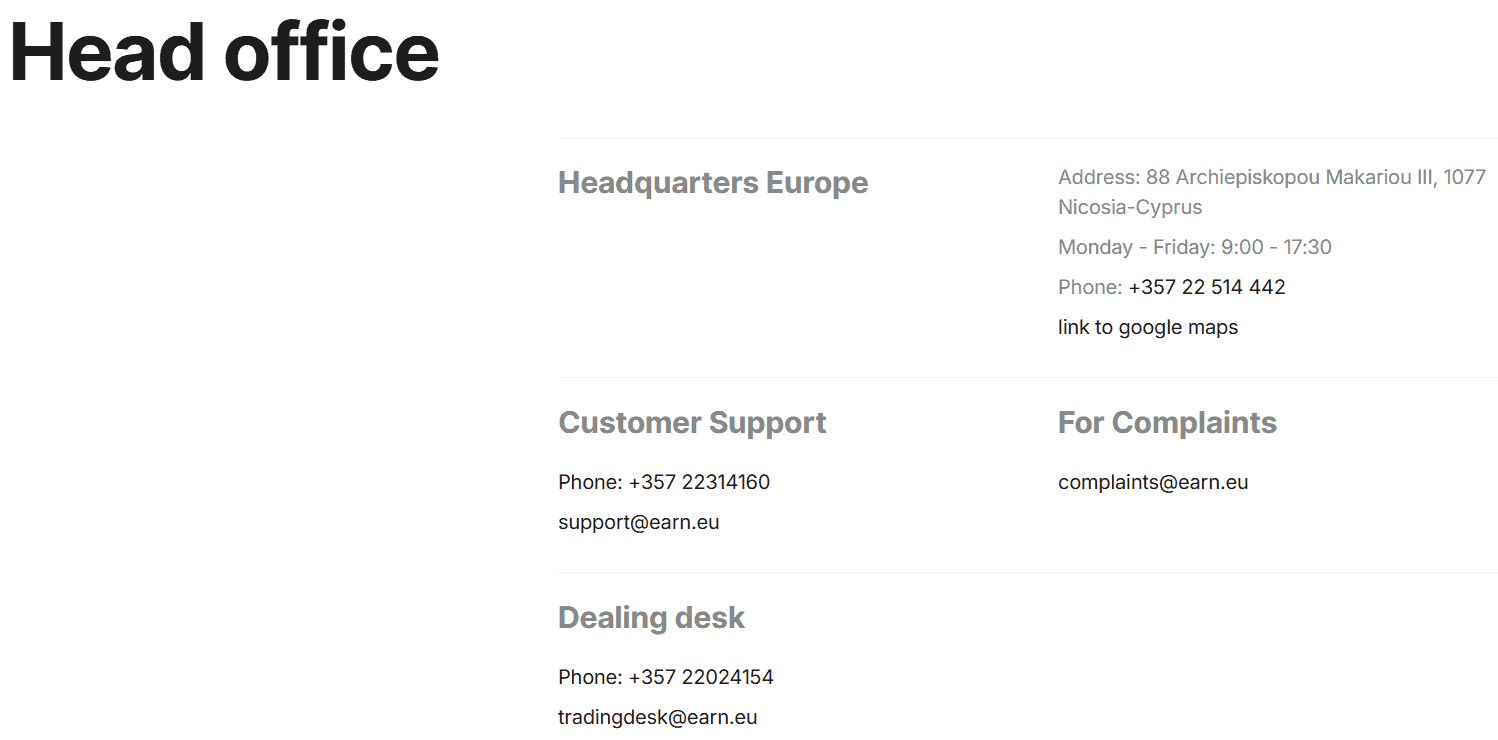Click the "Headquarters Europe" heading
The width and height of the screenshot is (1498, 740).
pos(712,183)
